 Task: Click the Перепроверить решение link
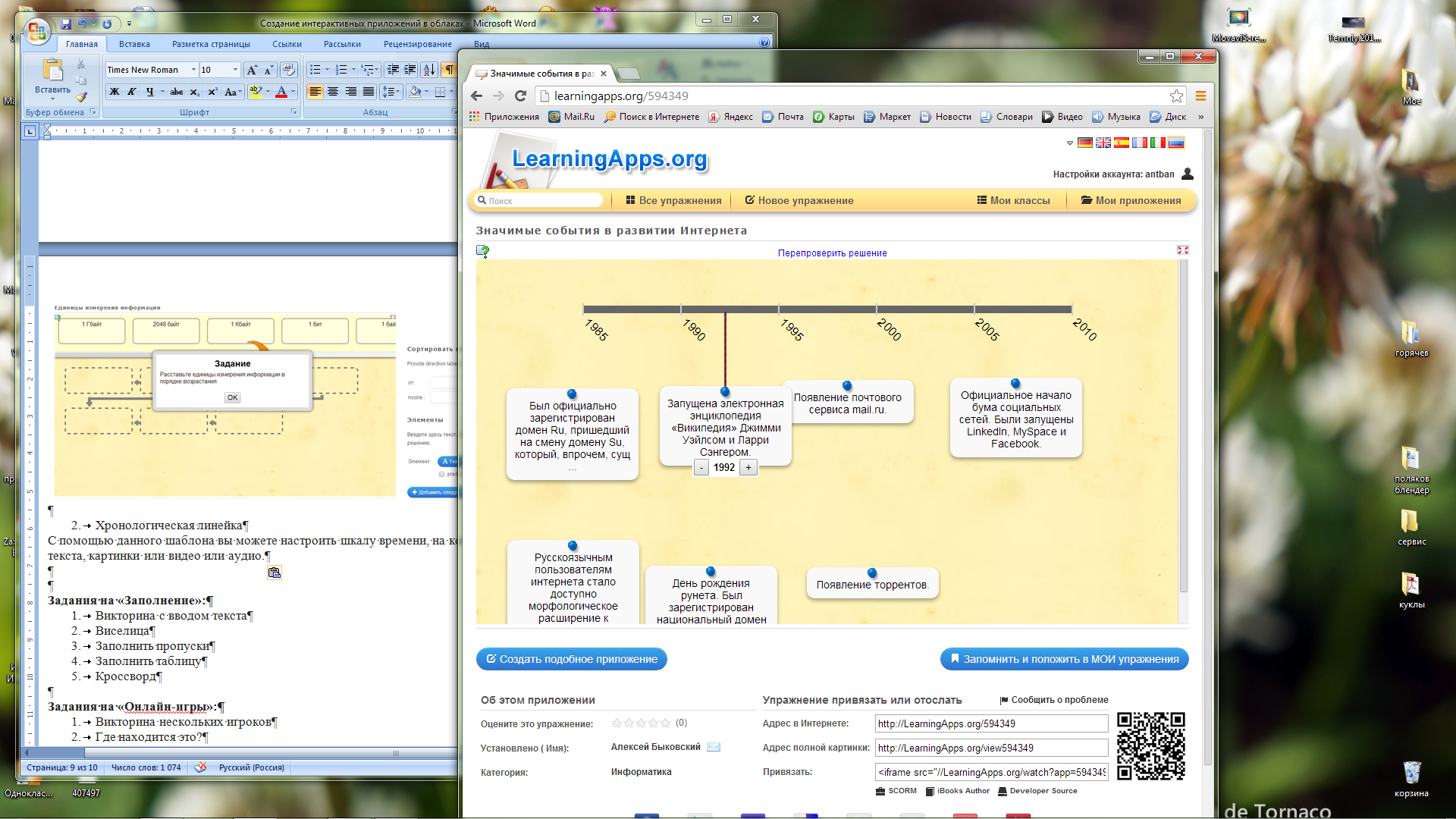832,253
